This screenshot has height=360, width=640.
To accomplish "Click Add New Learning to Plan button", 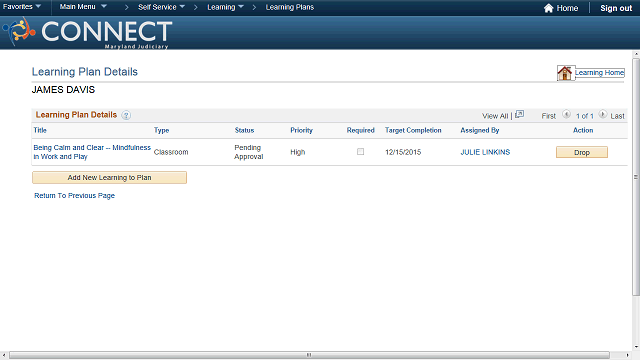I will click(109, 178).
